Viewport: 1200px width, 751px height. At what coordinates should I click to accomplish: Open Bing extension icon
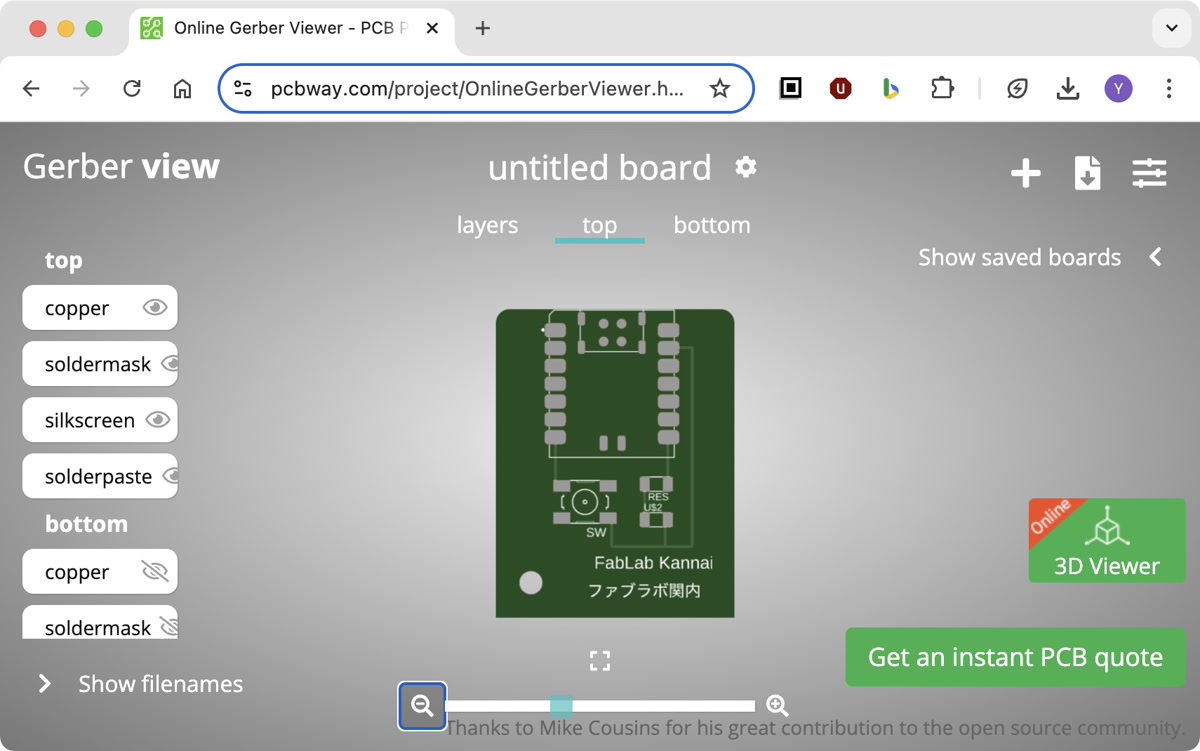coord(891,89)
